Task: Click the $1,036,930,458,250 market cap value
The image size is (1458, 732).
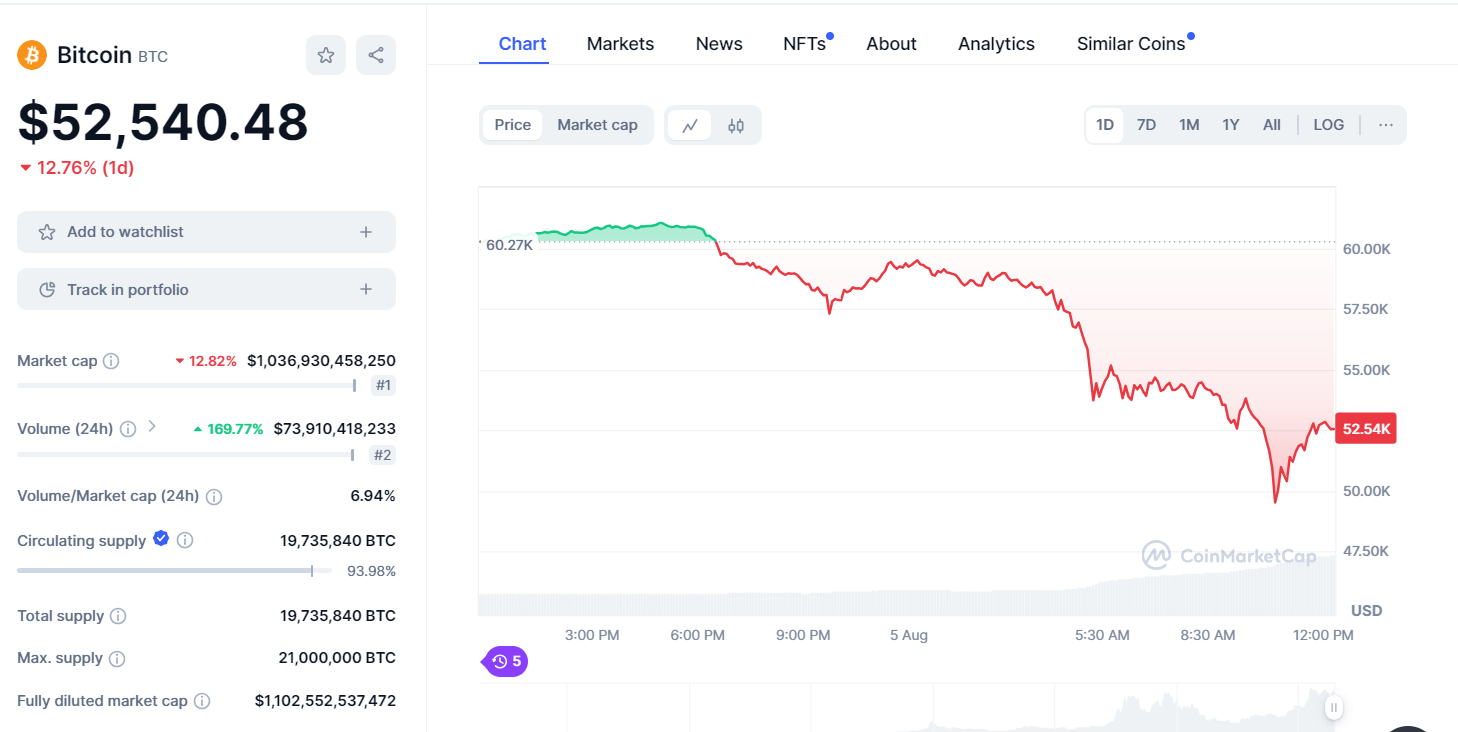Action: pos(321,361)
